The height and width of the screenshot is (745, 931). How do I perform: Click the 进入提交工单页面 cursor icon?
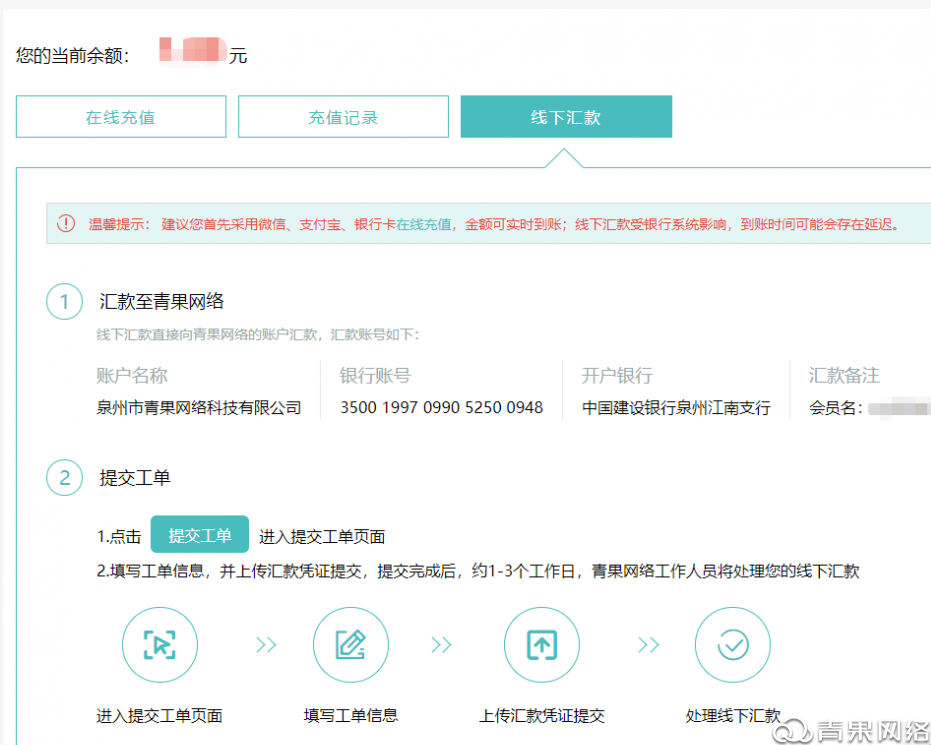pos(160,645)
